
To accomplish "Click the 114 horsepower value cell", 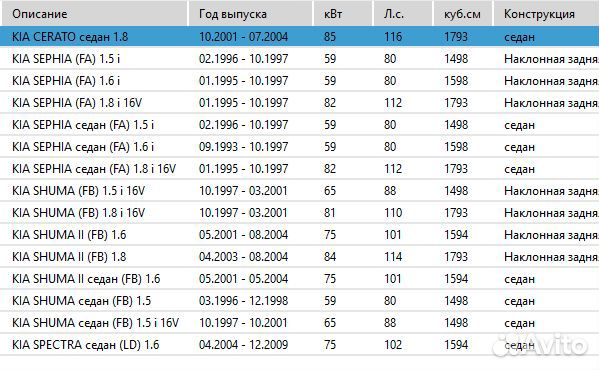I will pyautogui.click(x=393, y=257).
